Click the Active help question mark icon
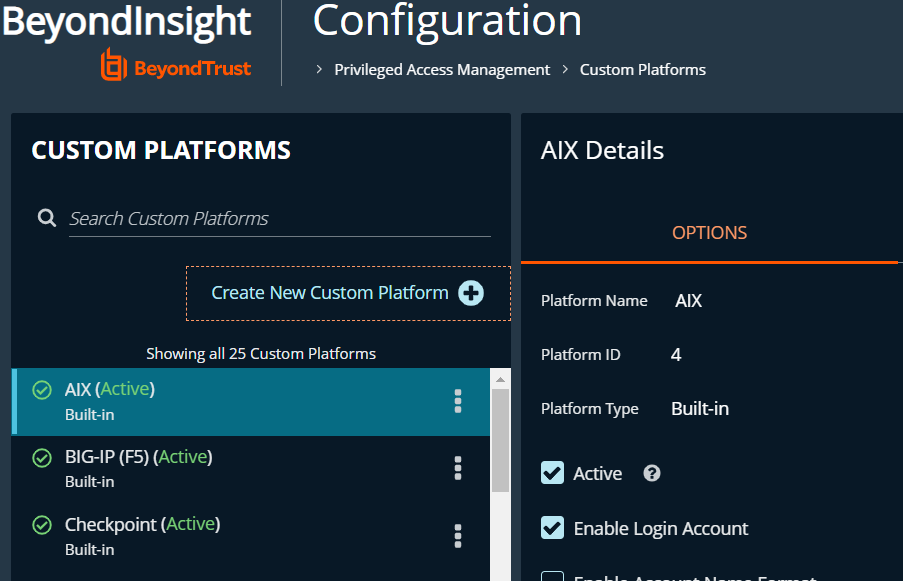The width and height of the screenshot is (903, 581). click(x=652, y=473)
